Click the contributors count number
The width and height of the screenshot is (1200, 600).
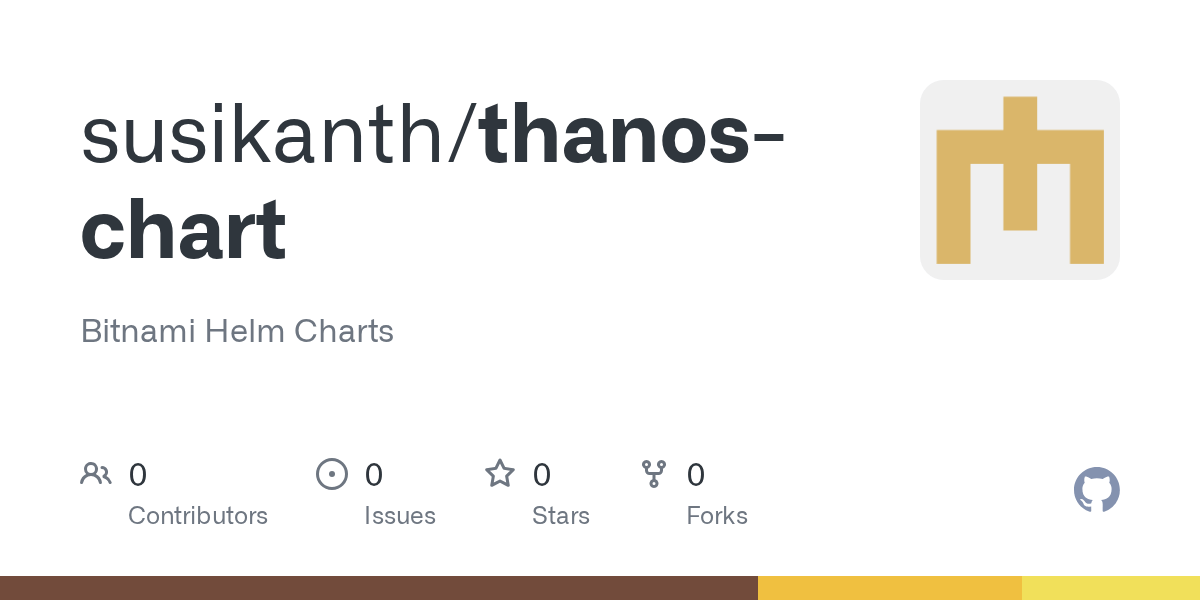[x=138, y=475]
